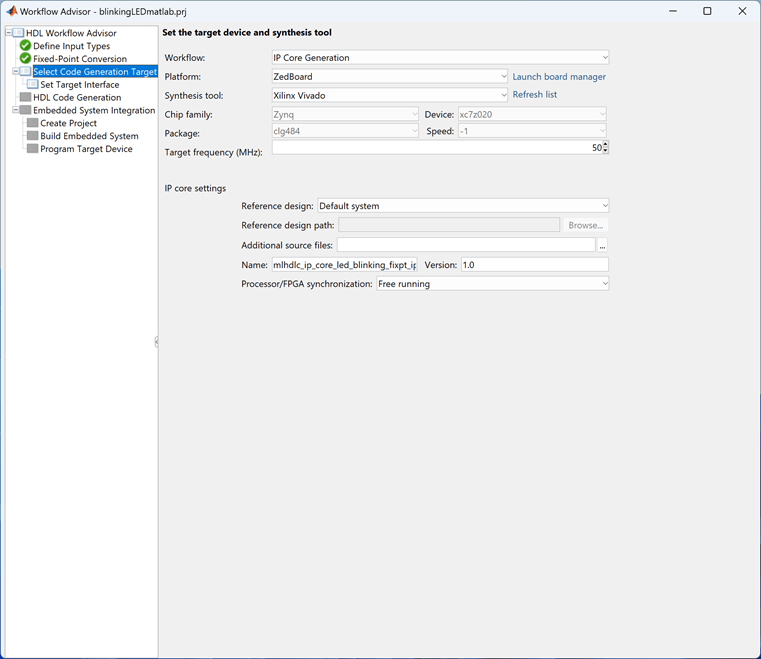Open the Synthesis tool dropdown

pos(390,96)
